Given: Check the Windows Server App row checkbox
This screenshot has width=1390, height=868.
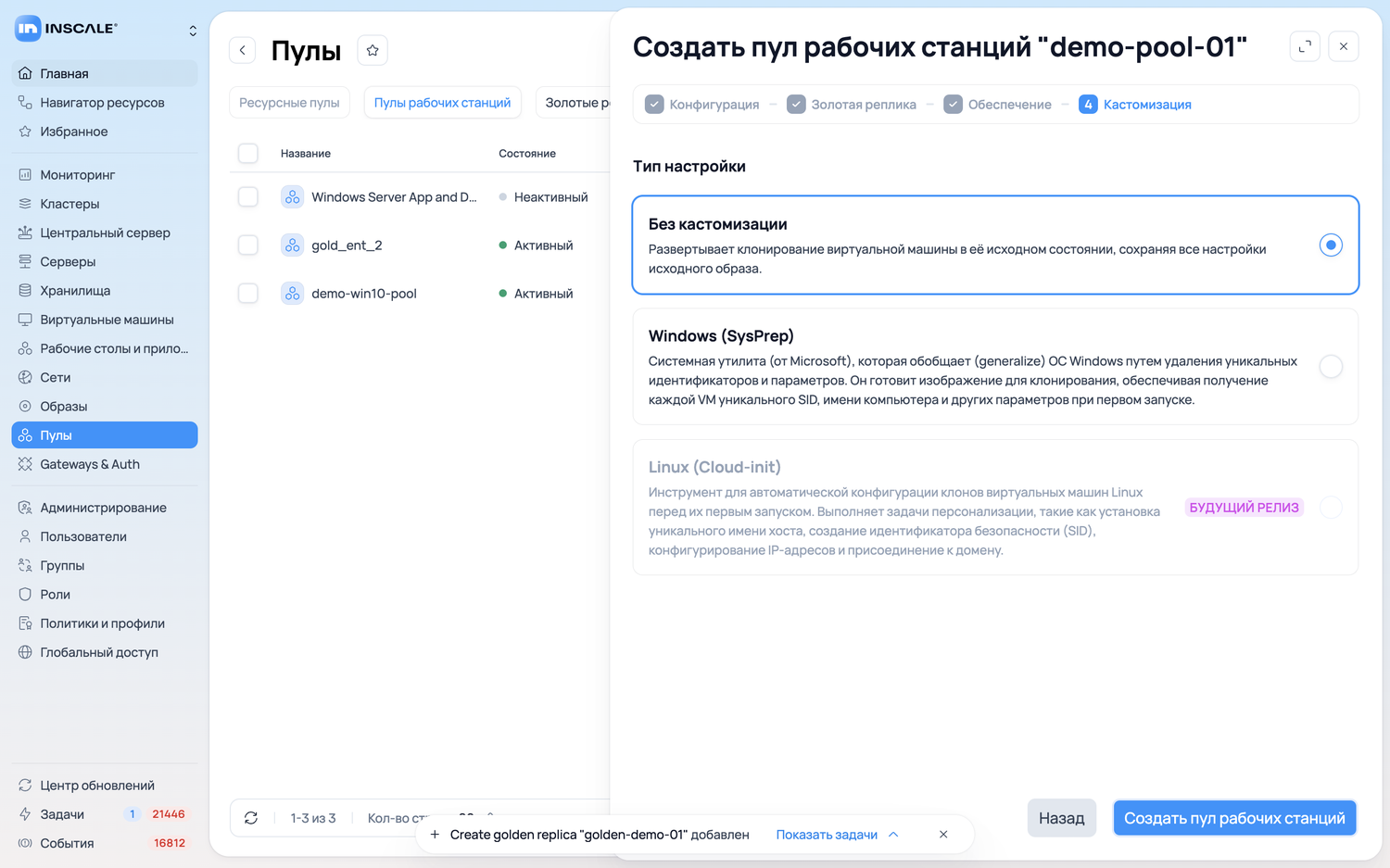Looking at the screenshot, I should tap(248, 196).
